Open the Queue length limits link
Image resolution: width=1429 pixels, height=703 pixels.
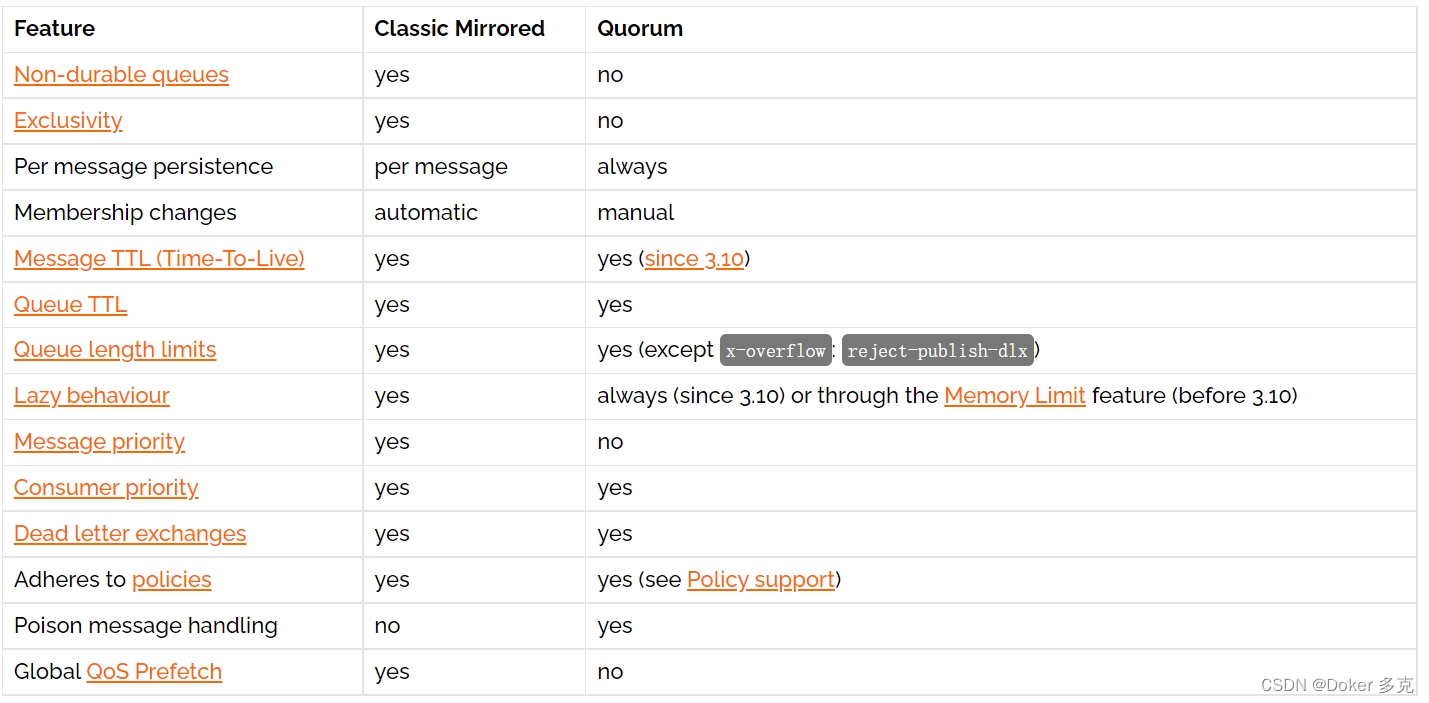[115, 350]
